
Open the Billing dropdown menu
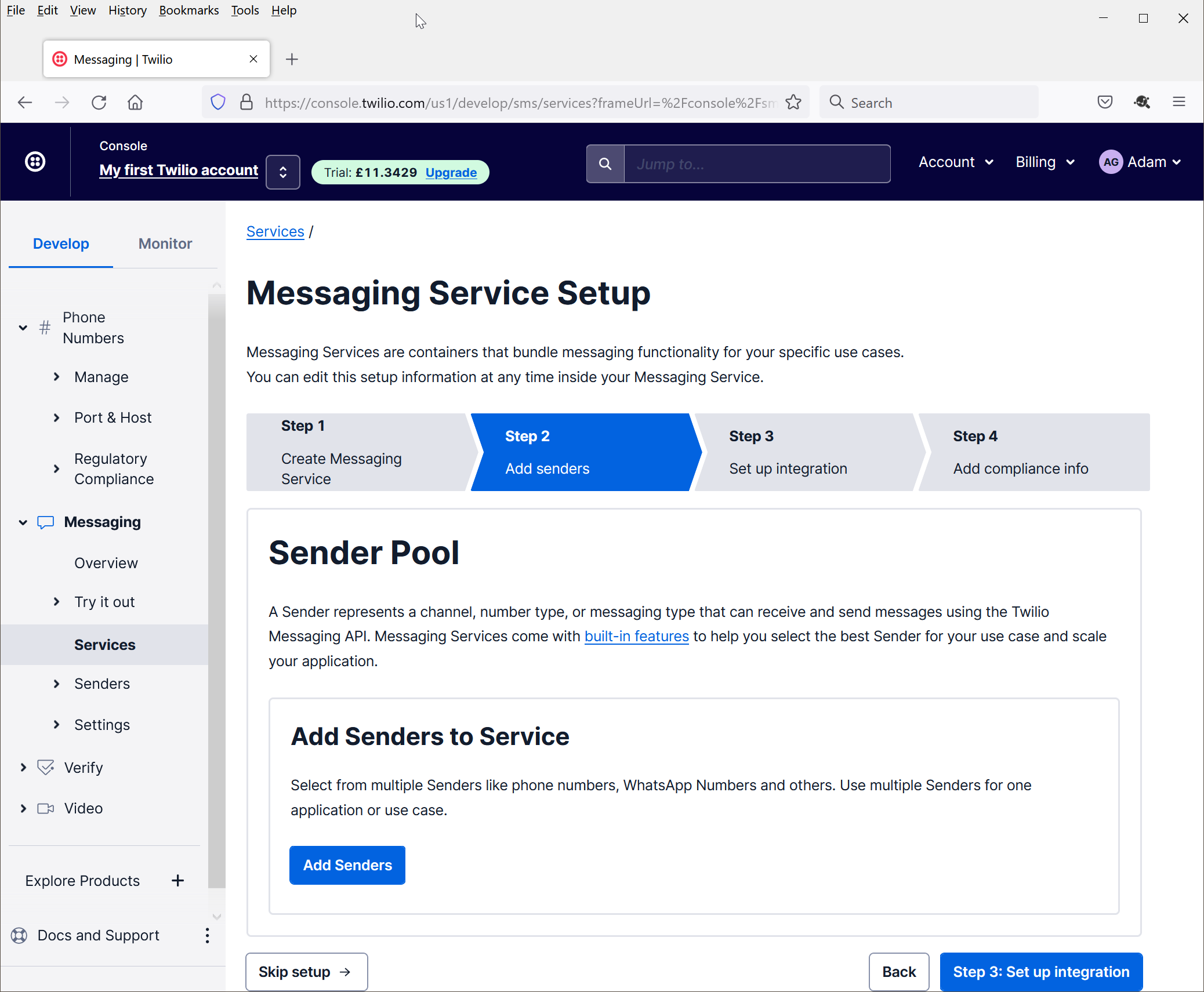(x=1045, y=162)
